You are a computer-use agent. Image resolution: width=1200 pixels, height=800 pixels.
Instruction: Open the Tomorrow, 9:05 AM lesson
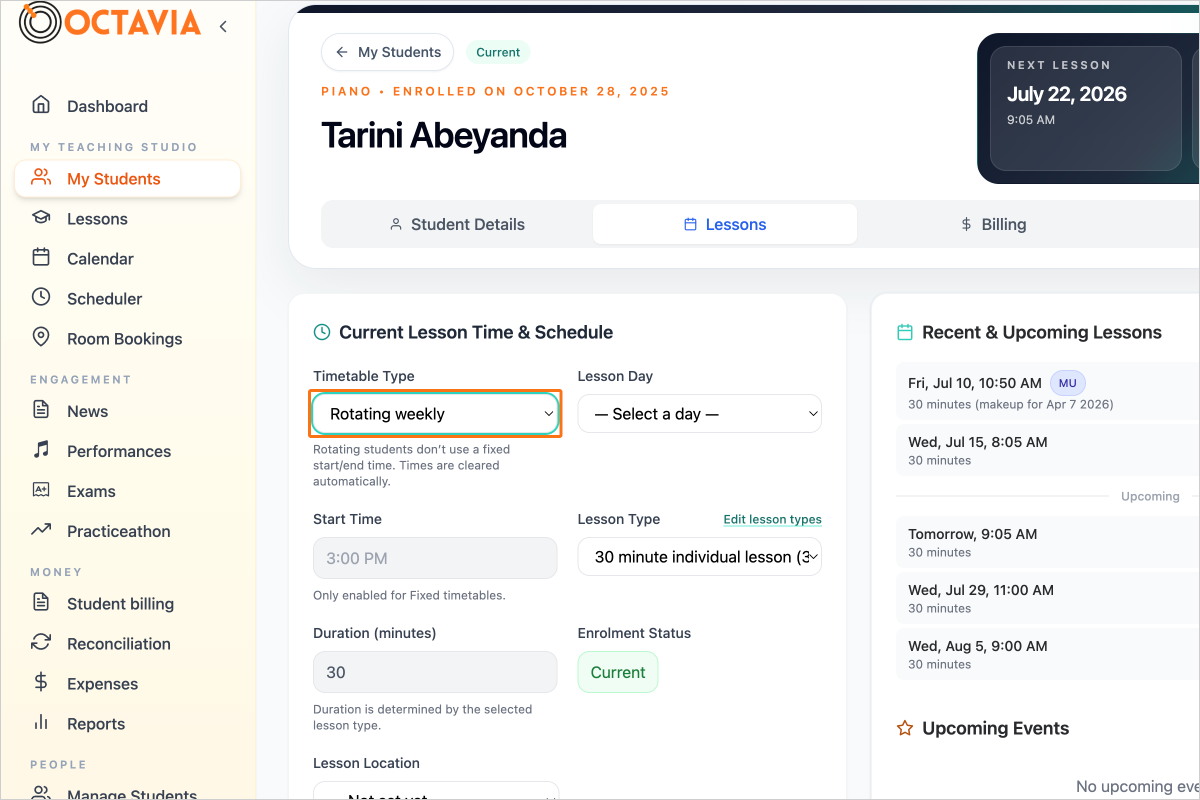[1048, 542]
